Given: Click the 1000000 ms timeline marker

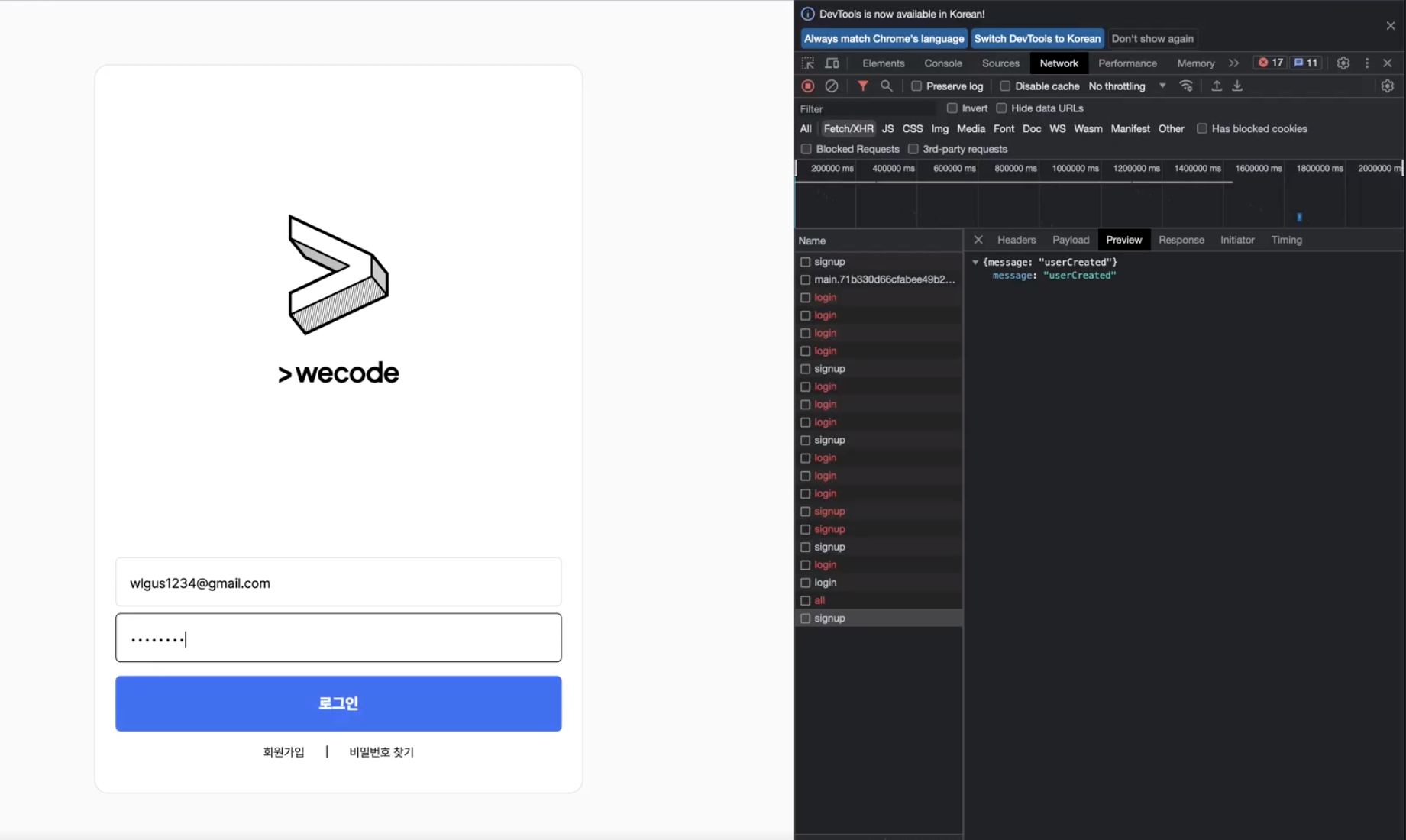Looking at the screenshot, I should [1075, 169].
